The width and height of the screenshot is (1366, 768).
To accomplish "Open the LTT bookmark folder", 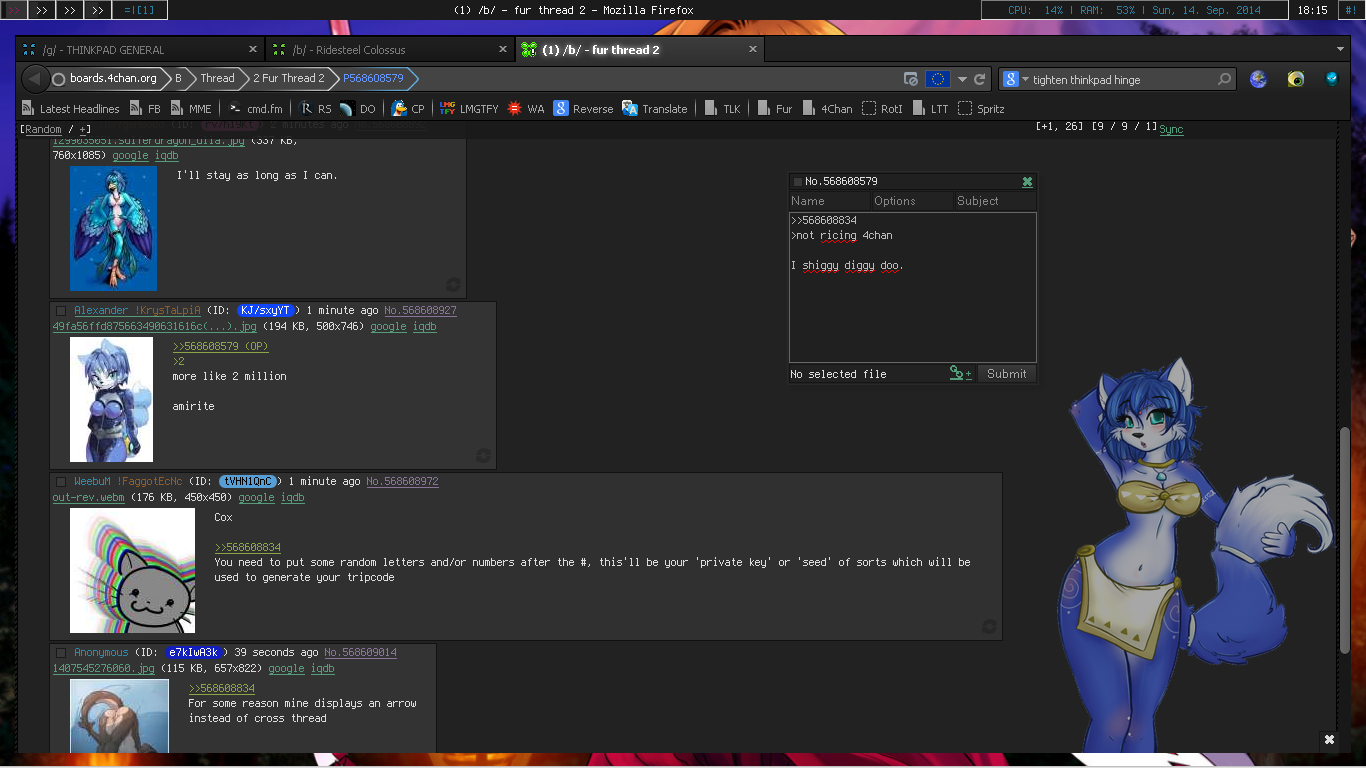I will pyautogui.click(x=931, y=109).
